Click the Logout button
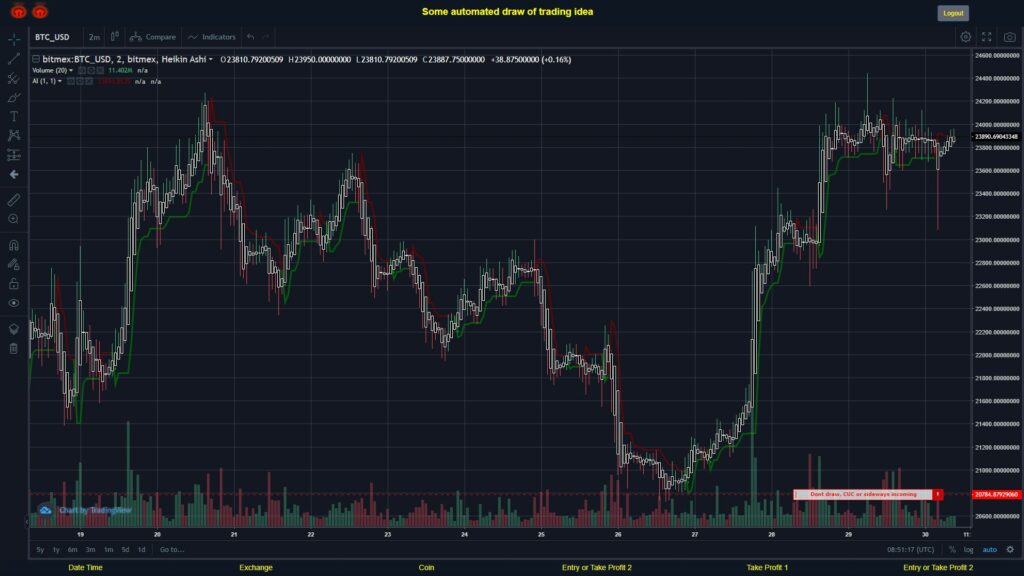 pyautogui.click(x=953, y=13)
